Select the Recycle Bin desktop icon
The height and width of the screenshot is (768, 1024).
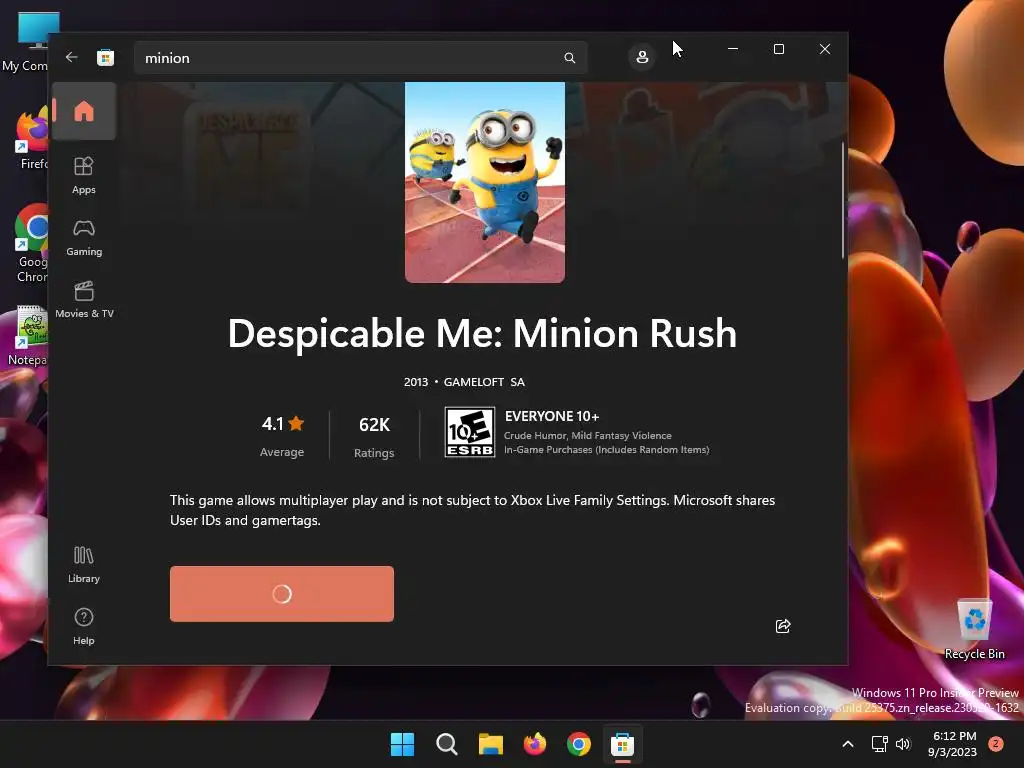point(974,629)
